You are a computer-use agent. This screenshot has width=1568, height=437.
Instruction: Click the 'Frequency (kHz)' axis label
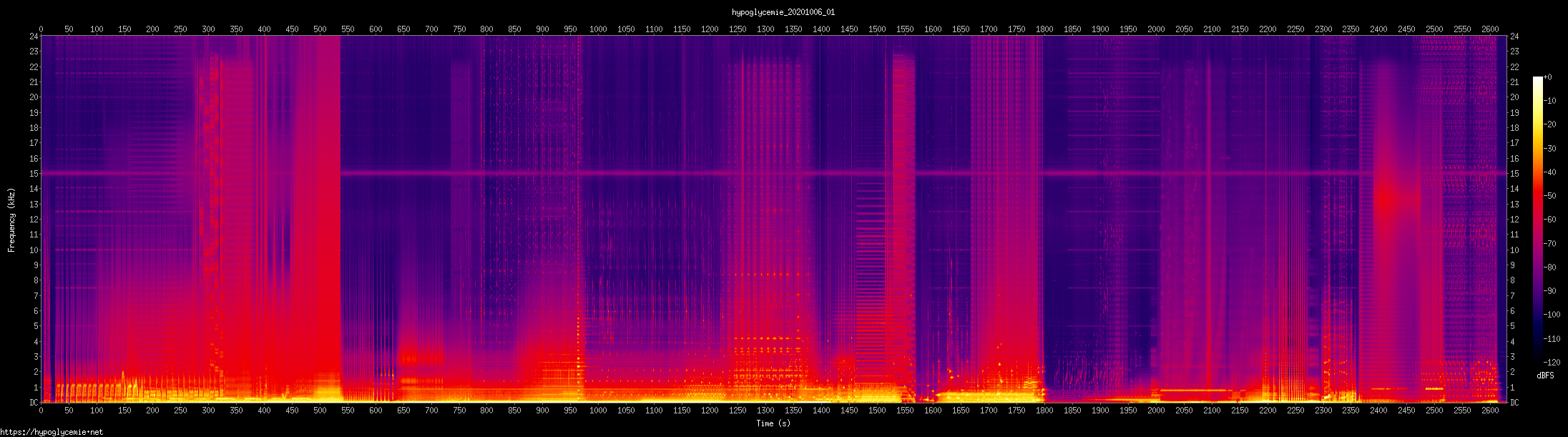(x=11, y=220)
